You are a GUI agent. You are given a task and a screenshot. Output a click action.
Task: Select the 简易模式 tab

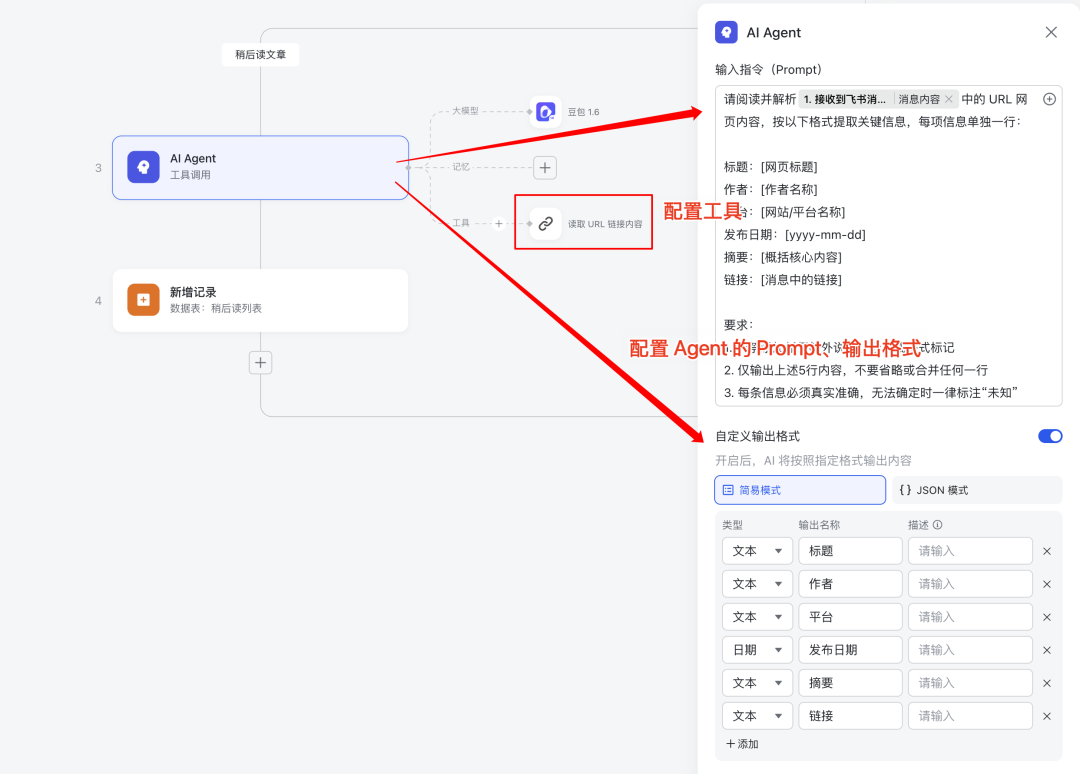pyautogui.click(x=799, y=489)
